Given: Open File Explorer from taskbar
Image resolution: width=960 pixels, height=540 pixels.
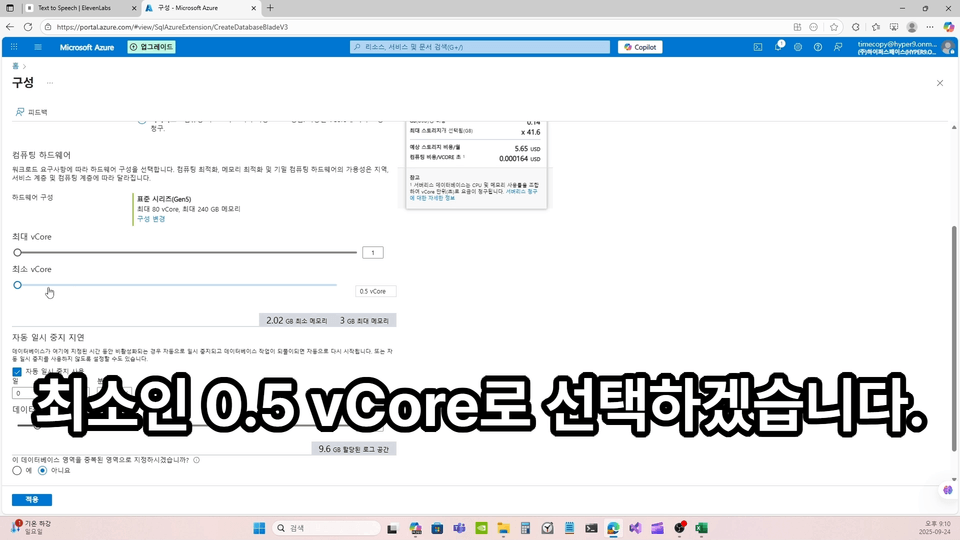Looking at the screenshot, I should (x=503, y=528).
